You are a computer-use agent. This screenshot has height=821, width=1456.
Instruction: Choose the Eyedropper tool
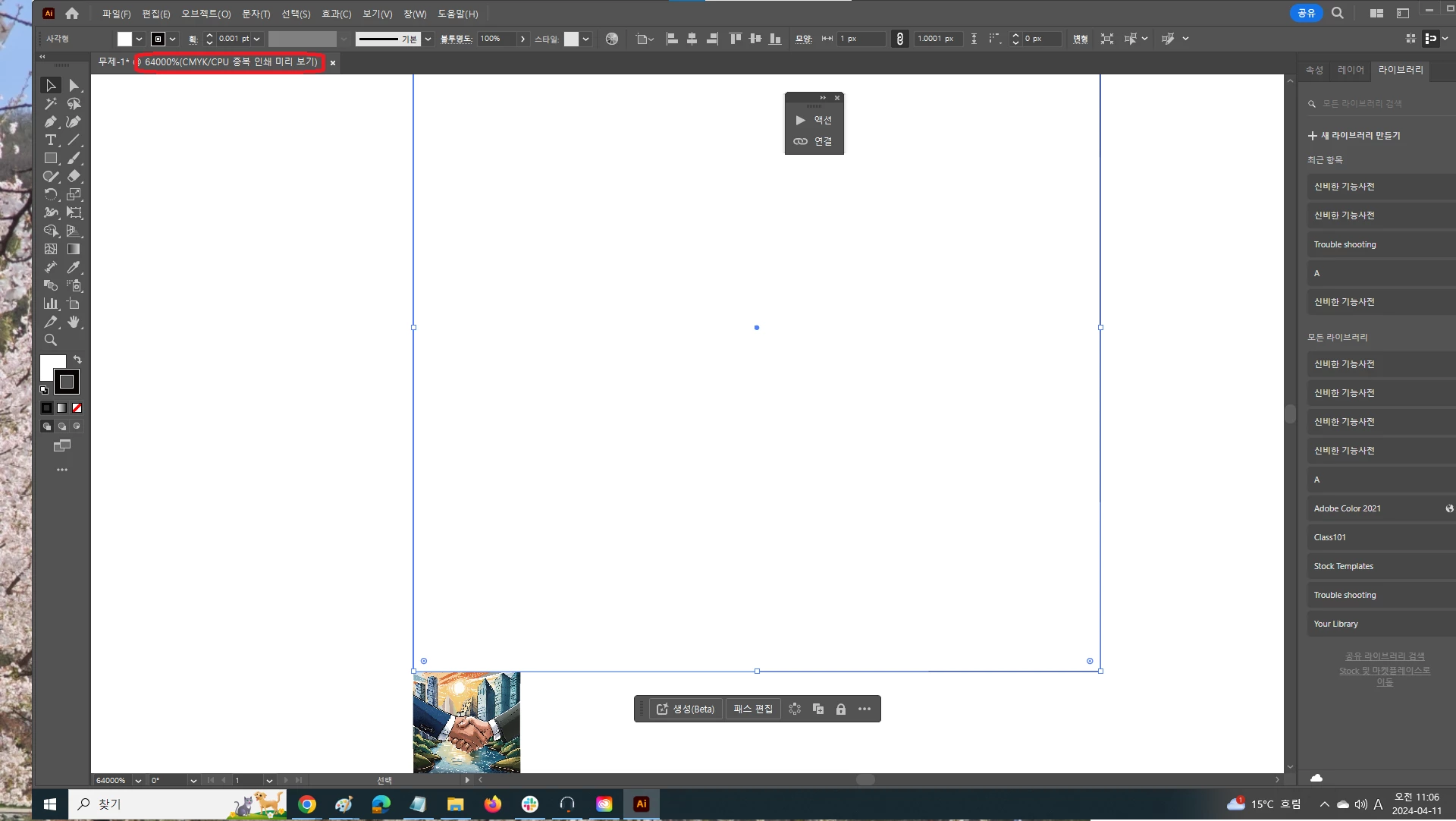tap(74, 268)
